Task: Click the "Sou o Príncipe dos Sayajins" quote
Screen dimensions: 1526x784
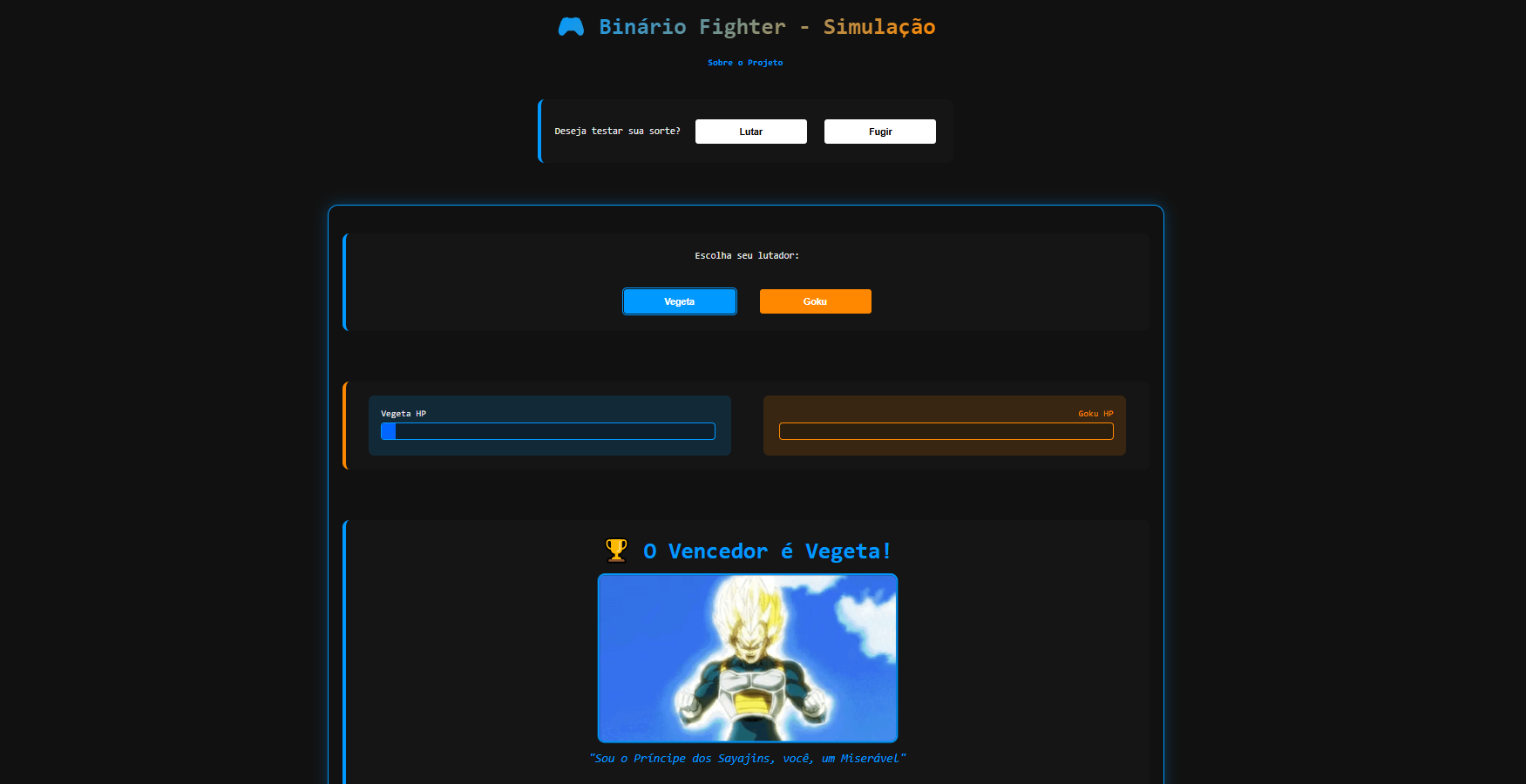Action: coord(748,758)
